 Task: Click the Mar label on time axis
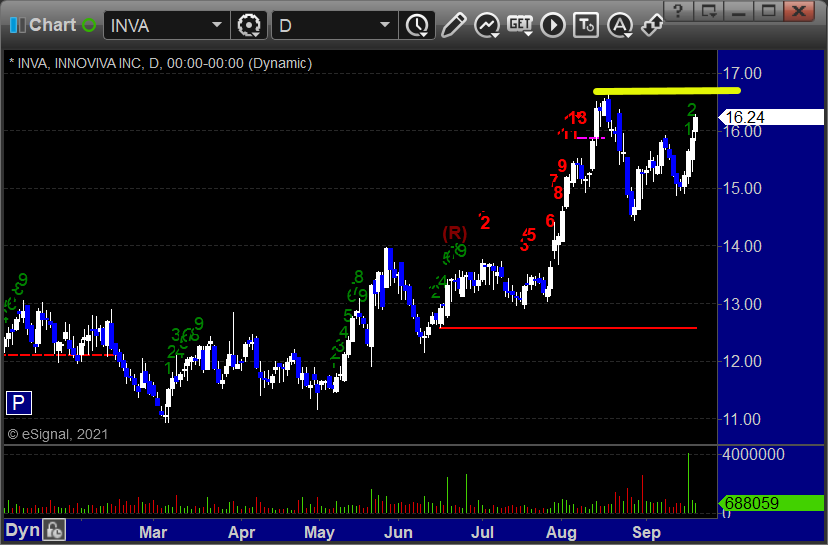tap(153, 532)
